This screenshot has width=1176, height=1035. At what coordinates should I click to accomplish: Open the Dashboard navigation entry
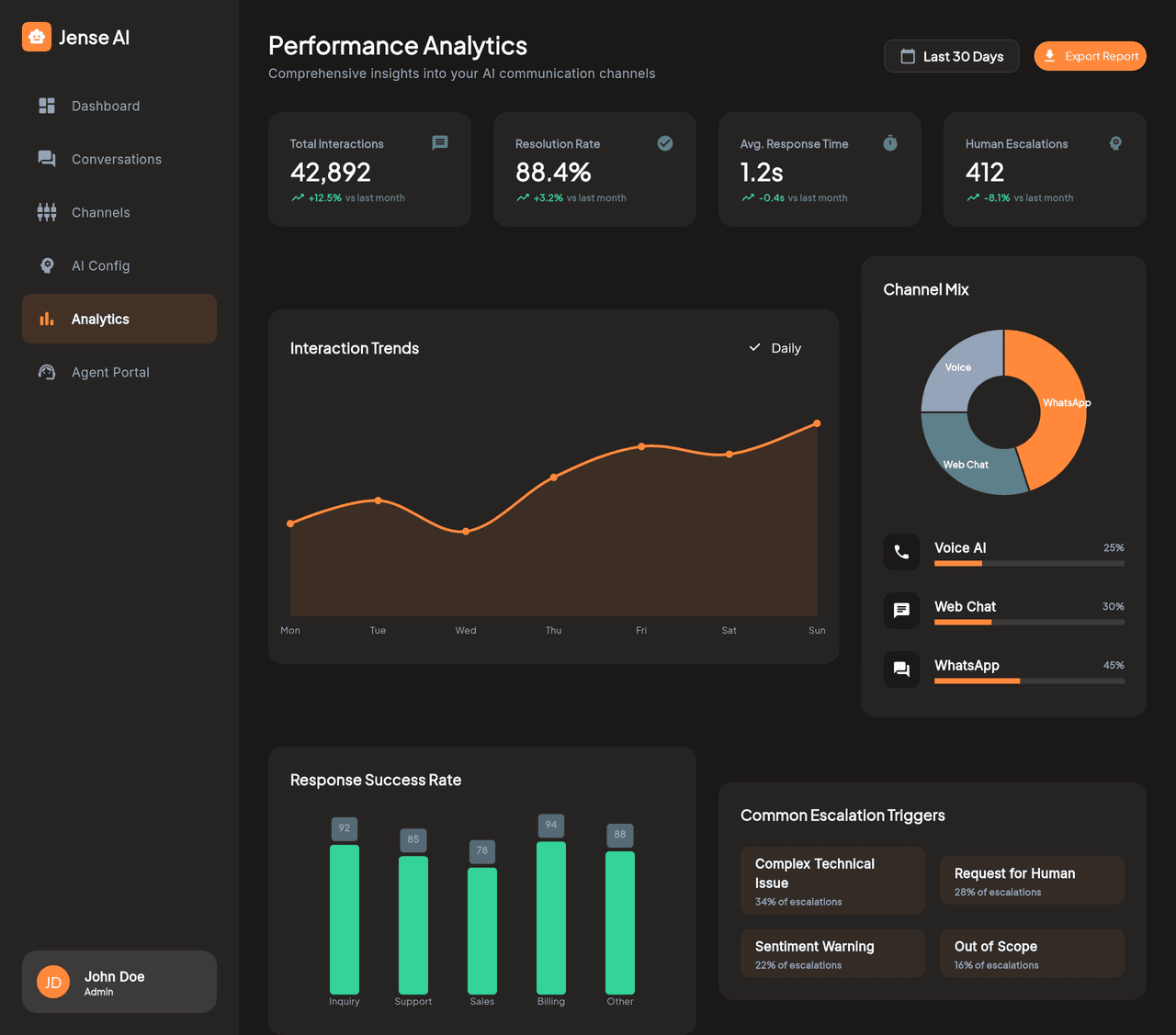pyautogui.click(x=106, y=106)
